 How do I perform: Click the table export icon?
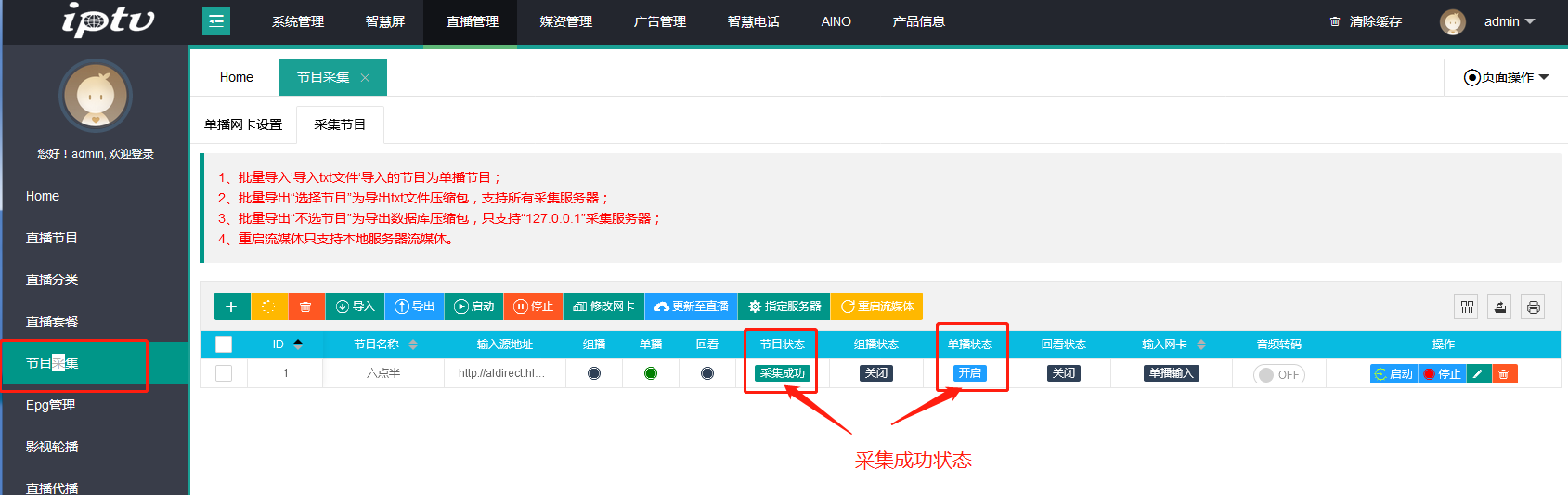[1499, 306]
